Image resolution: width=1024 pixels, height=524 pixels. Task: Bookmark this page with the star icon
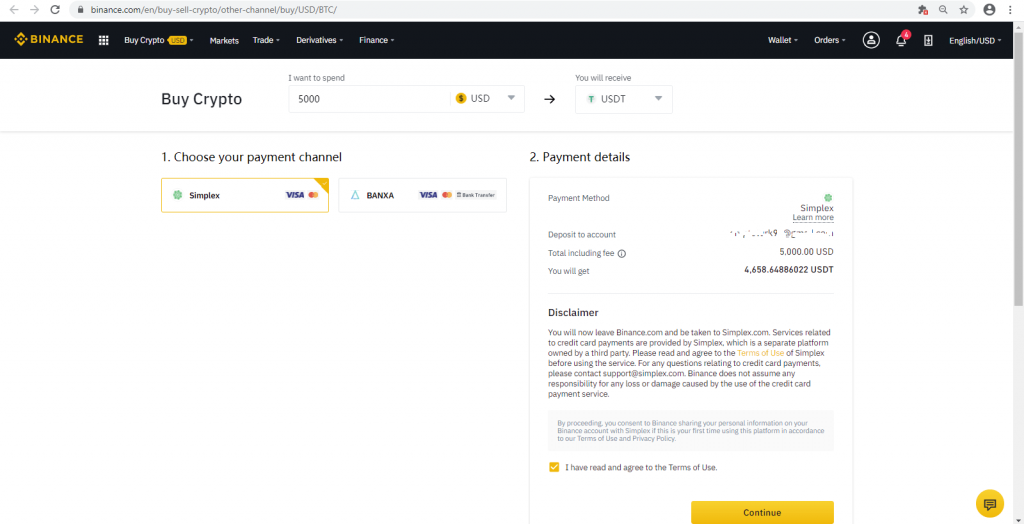tap(963, 10)
